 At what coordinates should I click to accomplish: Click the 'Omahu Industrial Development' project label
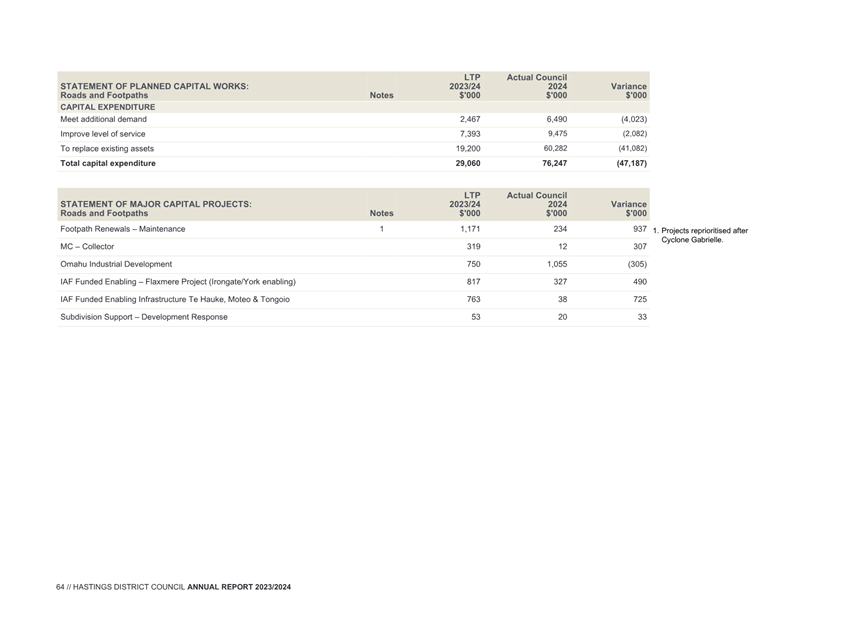pos(116,264)
